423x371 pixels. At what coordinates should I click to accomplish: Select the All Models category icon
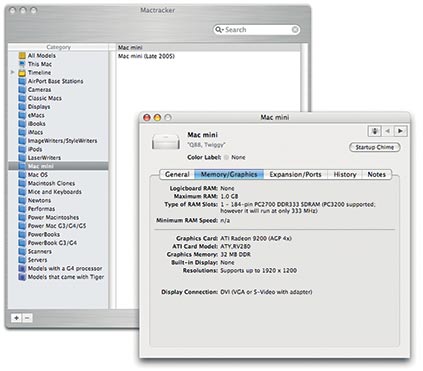[22, 56]
